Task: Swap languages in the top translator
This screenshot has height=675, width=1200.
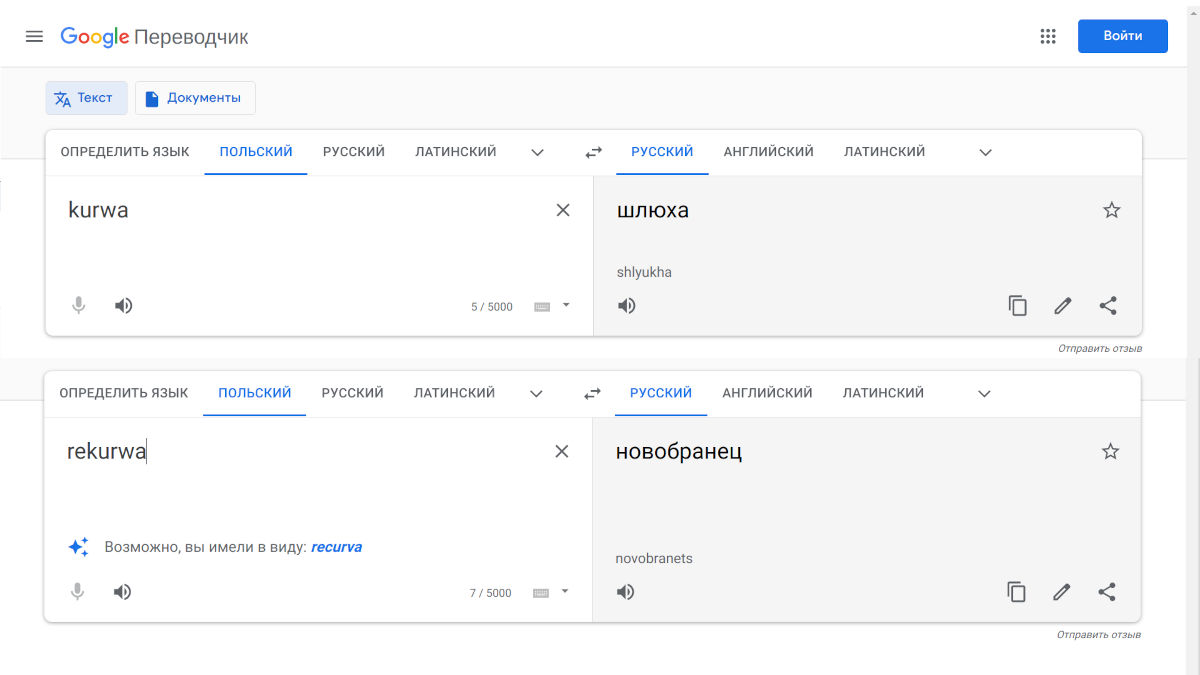Action: pos(594,153)
